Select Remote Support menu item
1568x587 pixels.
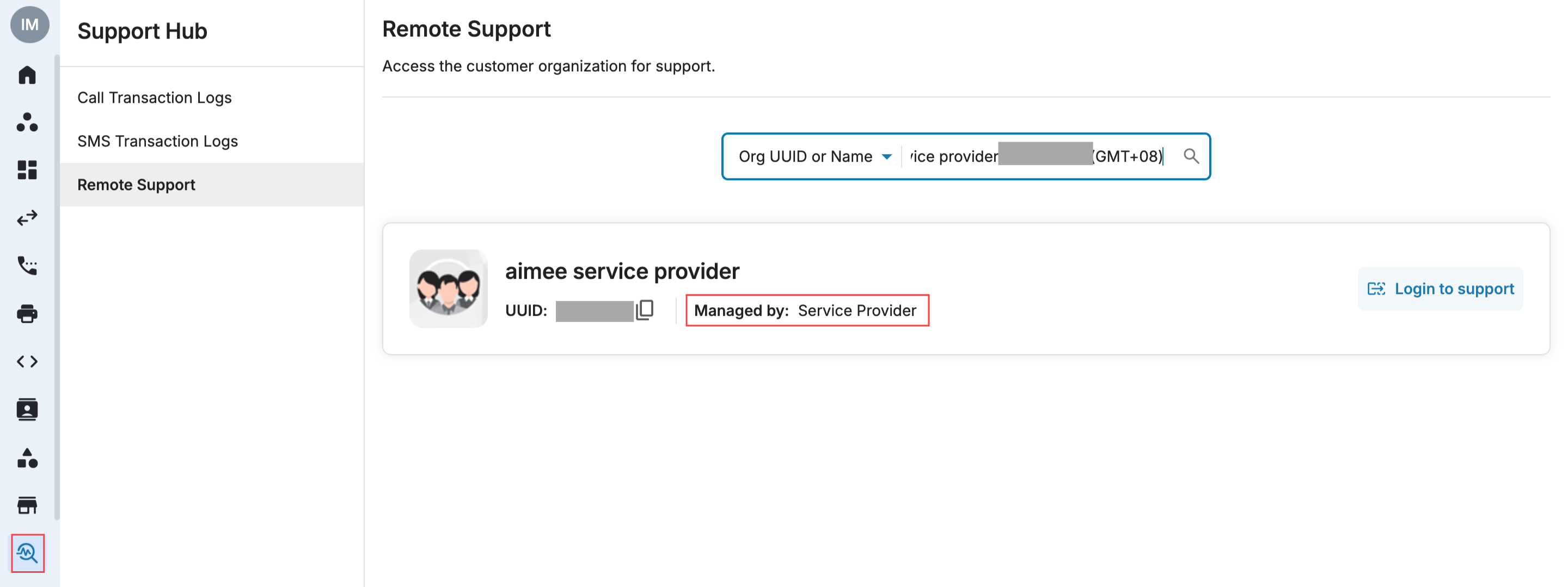(x=212, y=185)
